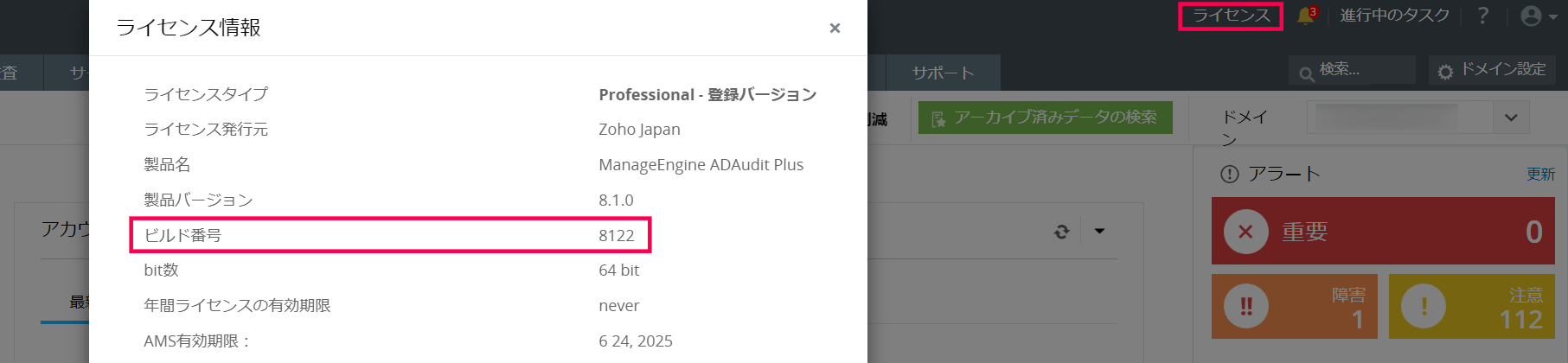Click the gear icon beside ドメイン設定

(x=1445, y=72)
